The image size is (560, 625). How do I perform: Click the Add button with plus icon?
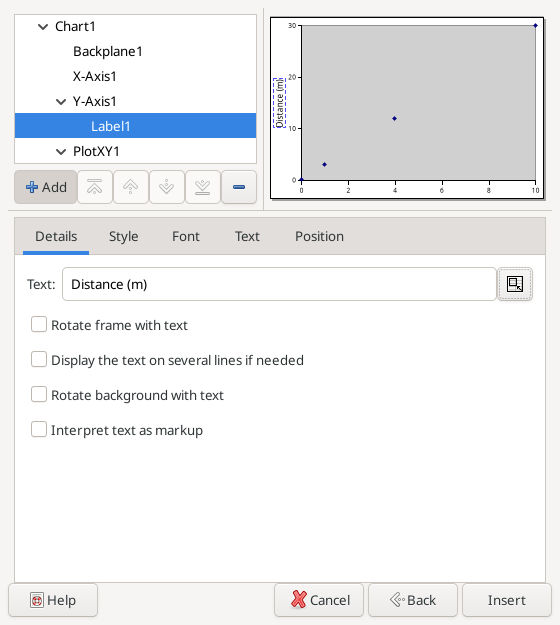pyautogui.click(x=46, y=187)
